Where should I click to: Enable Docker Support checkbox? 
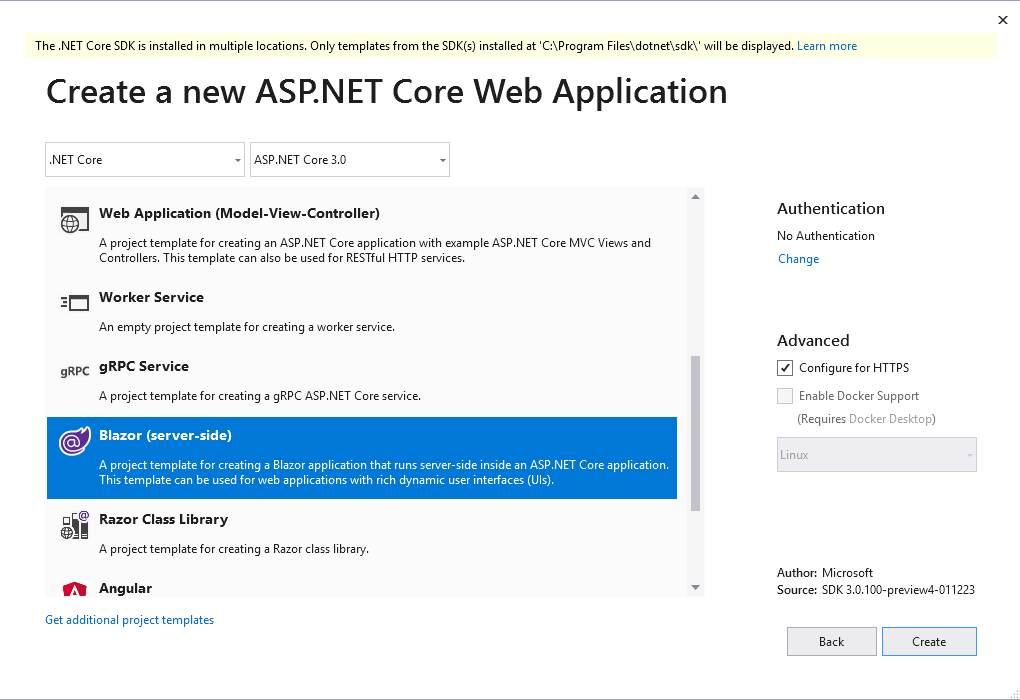click(785, 396)
